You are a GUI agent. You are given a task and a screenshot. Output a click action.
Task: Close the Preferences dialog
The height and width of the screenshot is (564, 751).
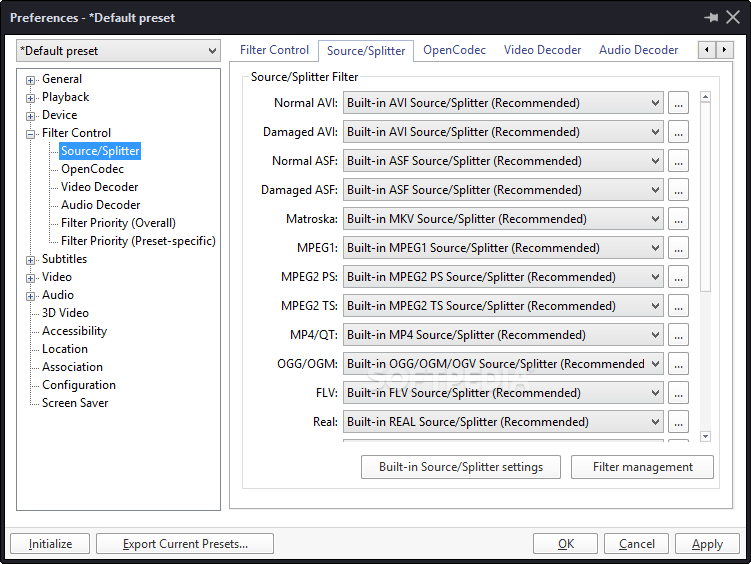[x=733, y=18]
